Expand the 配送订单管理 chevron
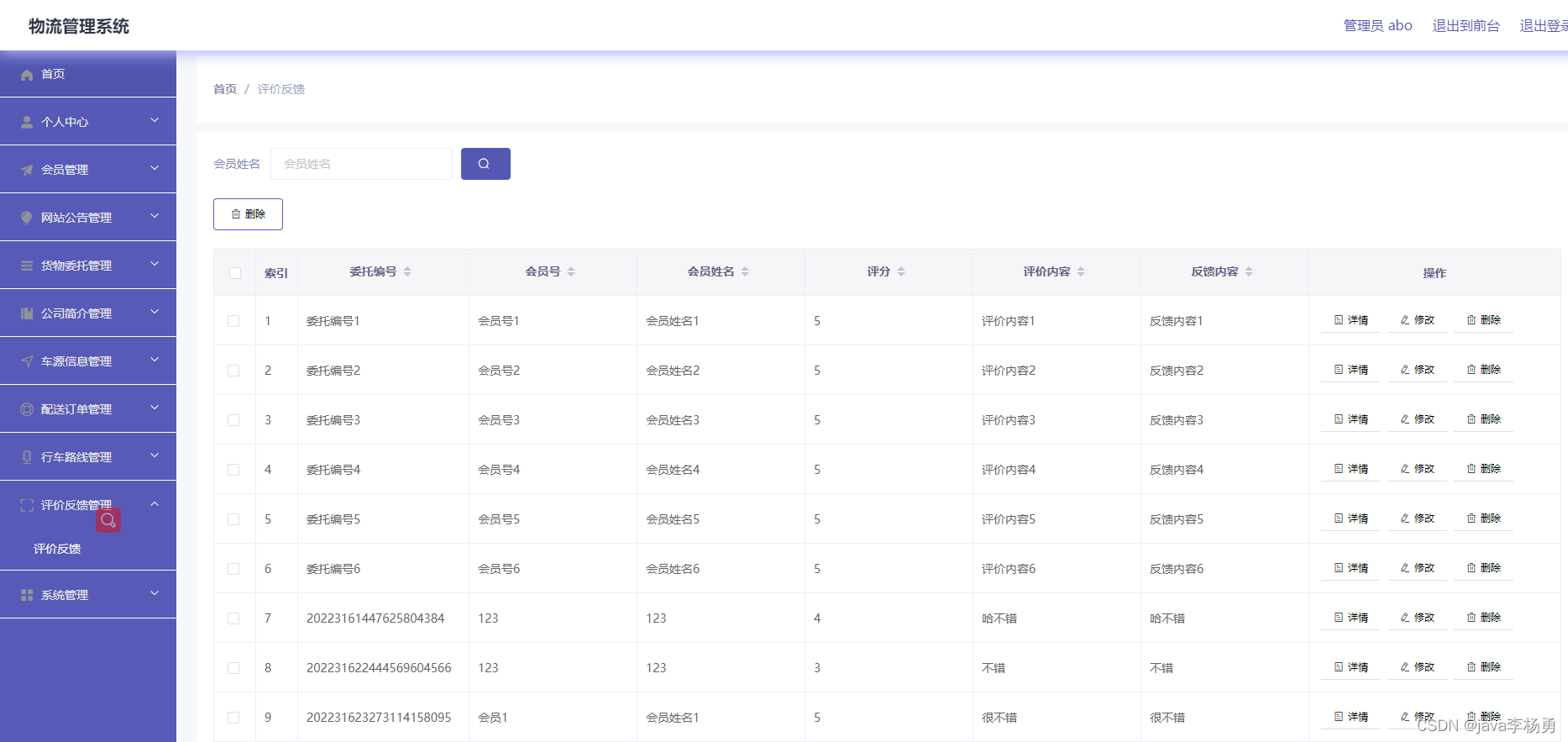Screen dimensions: 1568x742 pyautogui.click(x=155, y=408)
